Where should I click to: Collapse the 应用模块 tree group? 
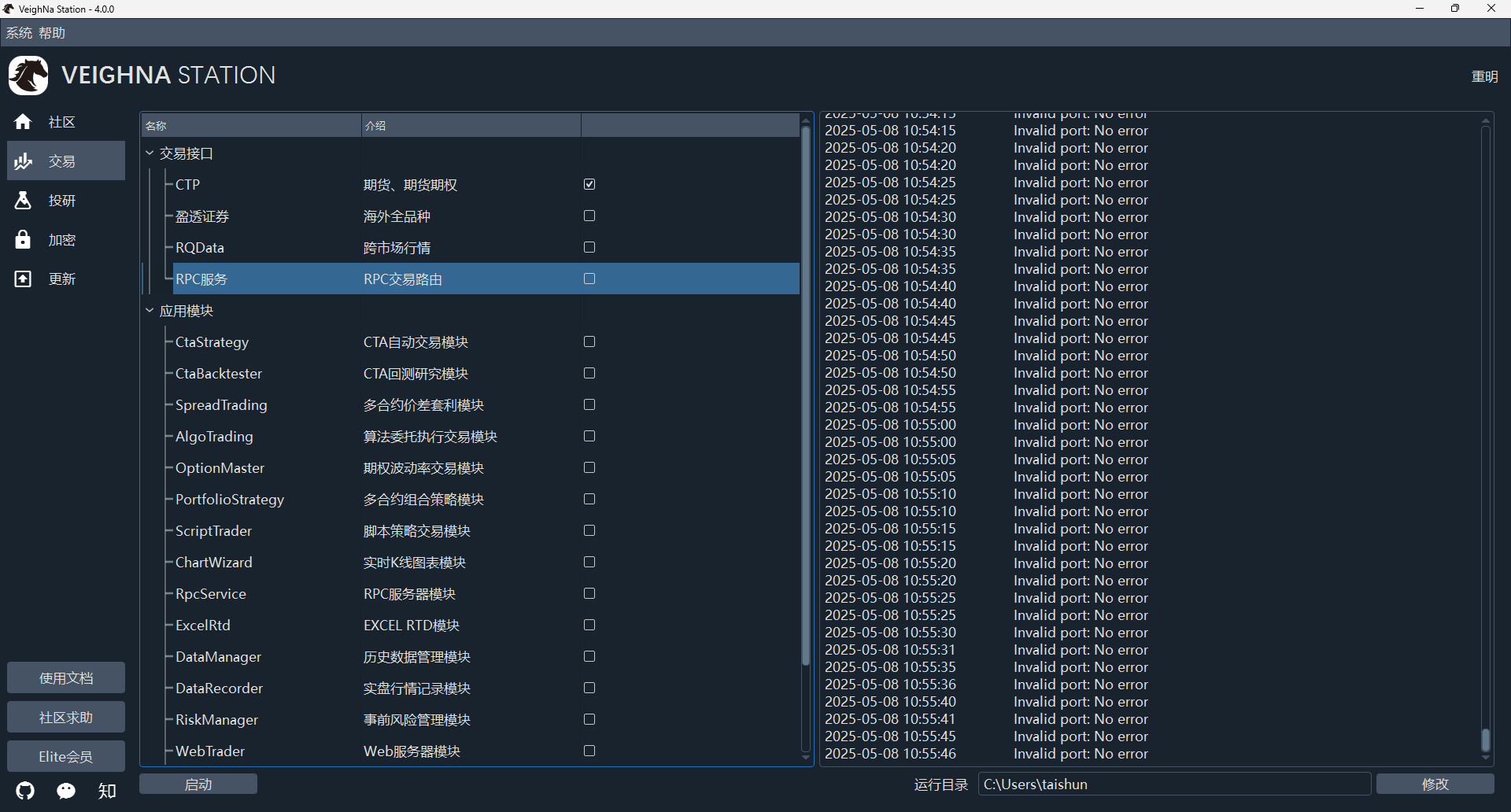pyautogui.click(x=150, y=311)
